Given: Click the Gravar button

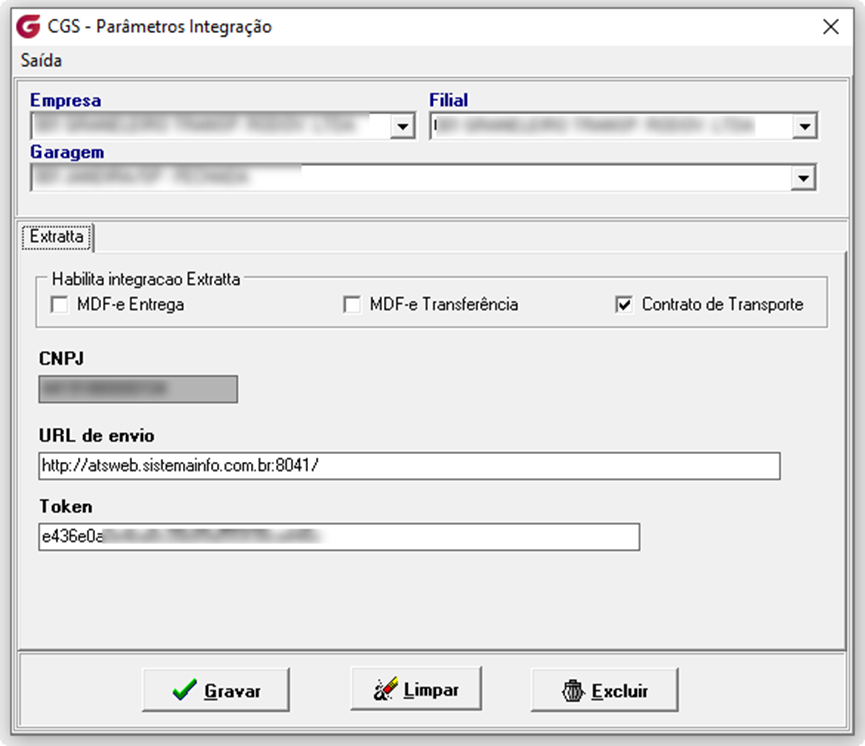Looking at the screenshot, I should pyautogui.click(x=216, y=690).
